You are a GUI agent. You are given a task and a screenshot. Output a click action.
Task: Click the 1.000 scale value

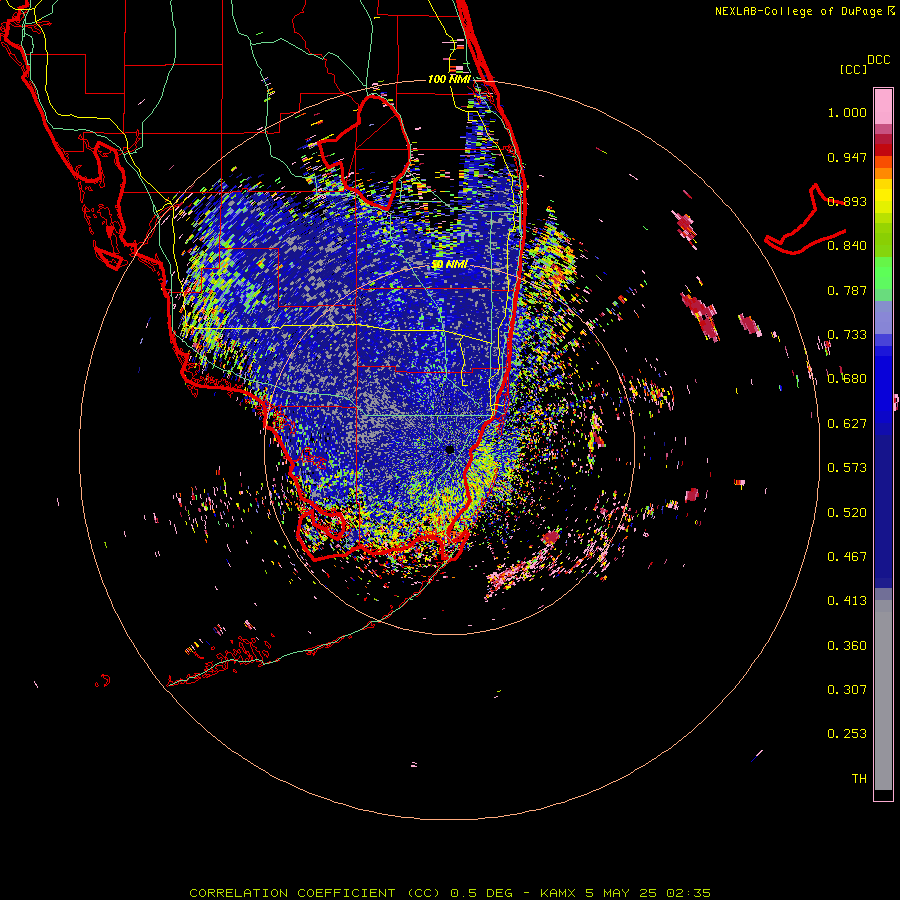pos(847,112)
